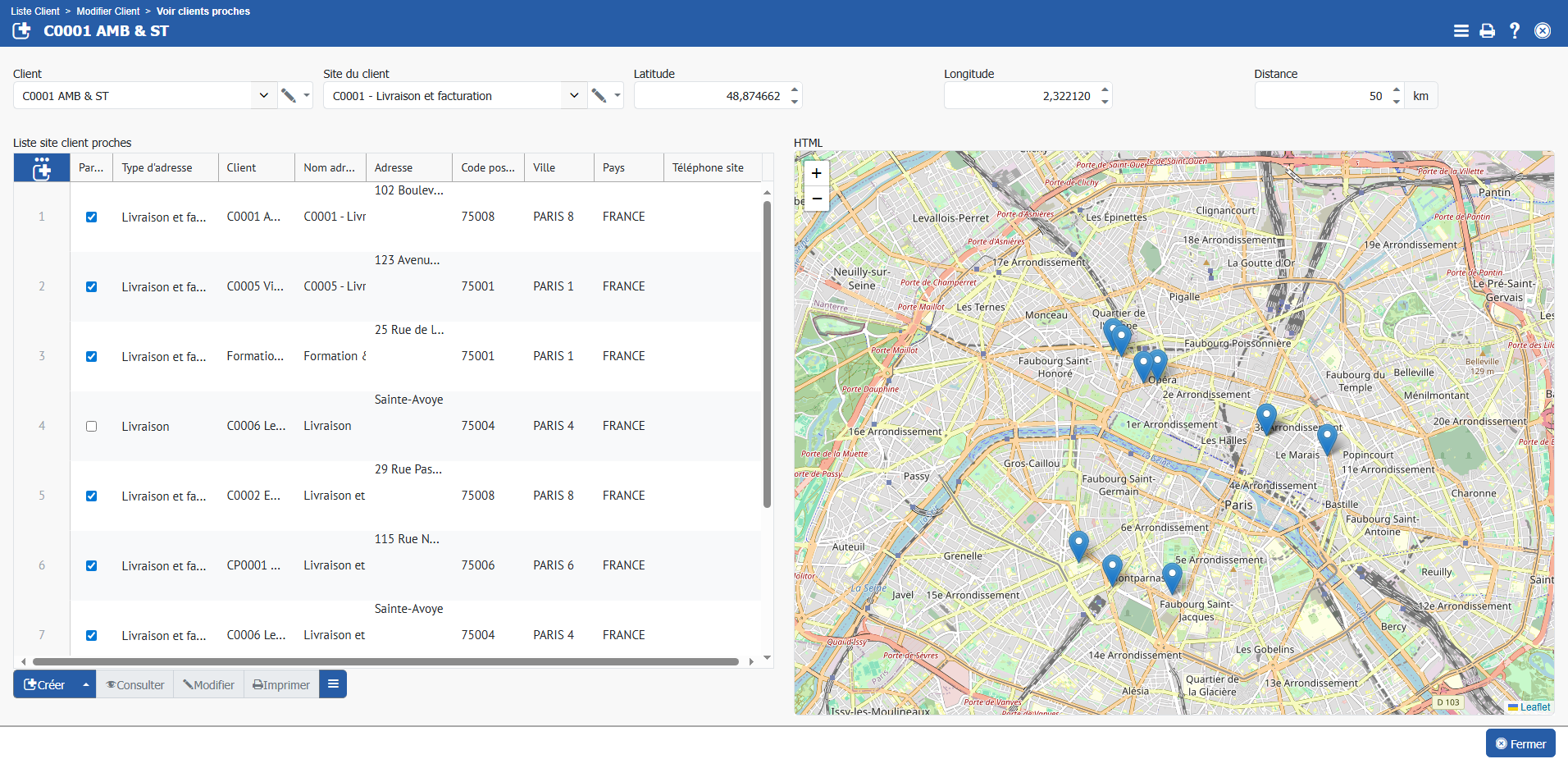Open the grid actions list menu button
The image size is (1568, 759).
click(x=333, y=684)
